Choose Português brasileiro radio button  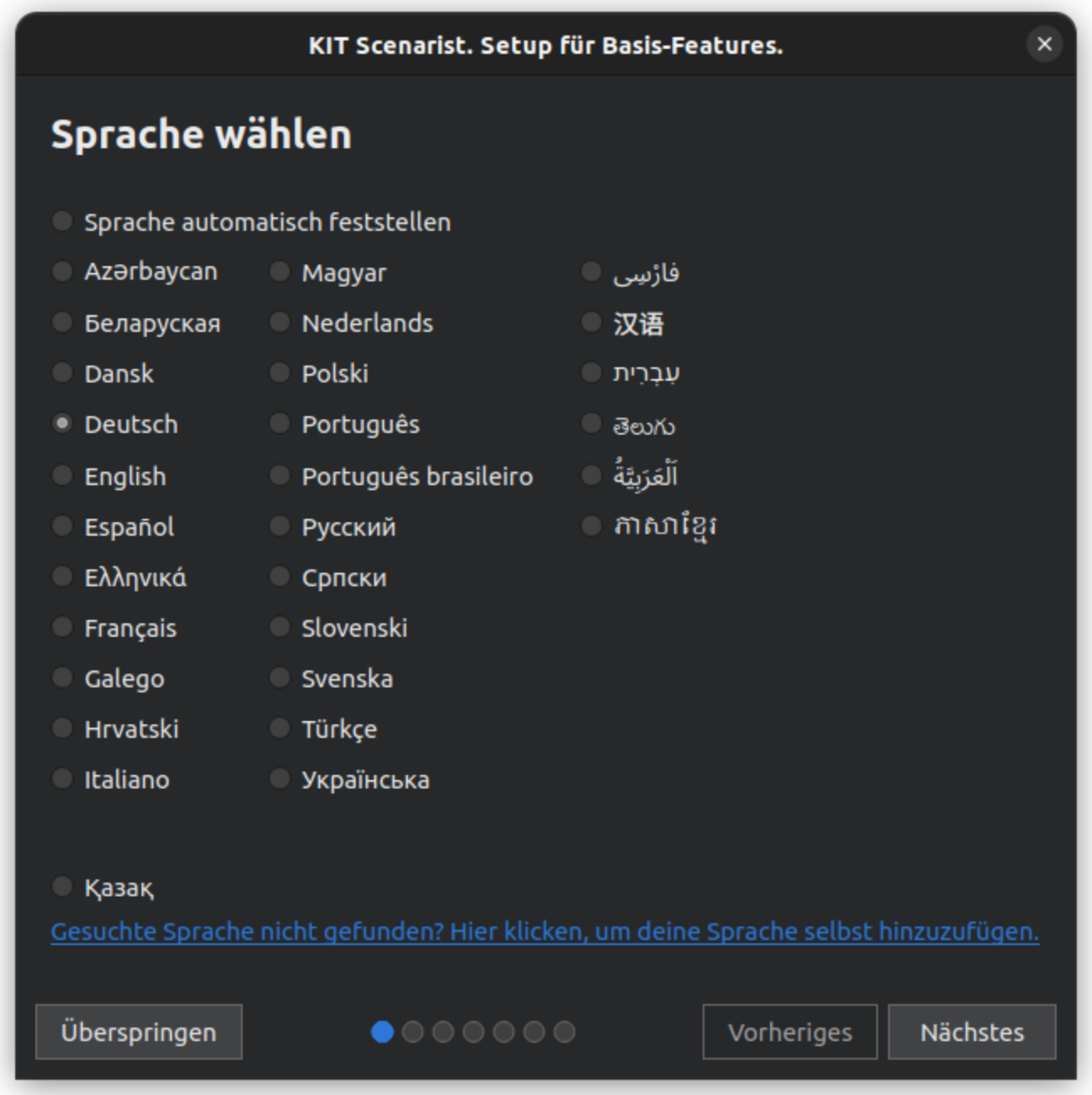(280, 476)
